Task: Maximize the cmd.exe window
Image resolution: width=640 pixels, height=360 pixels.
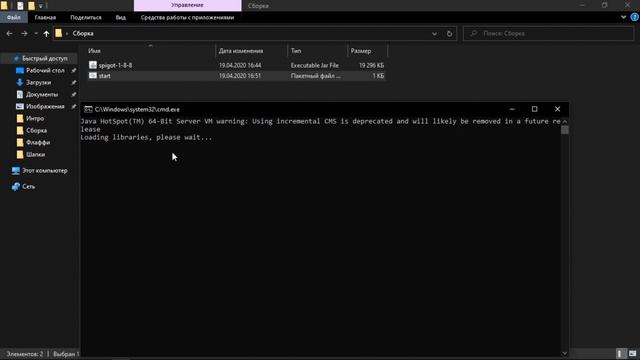Action: pyautogui.click(x=534, y=109)
